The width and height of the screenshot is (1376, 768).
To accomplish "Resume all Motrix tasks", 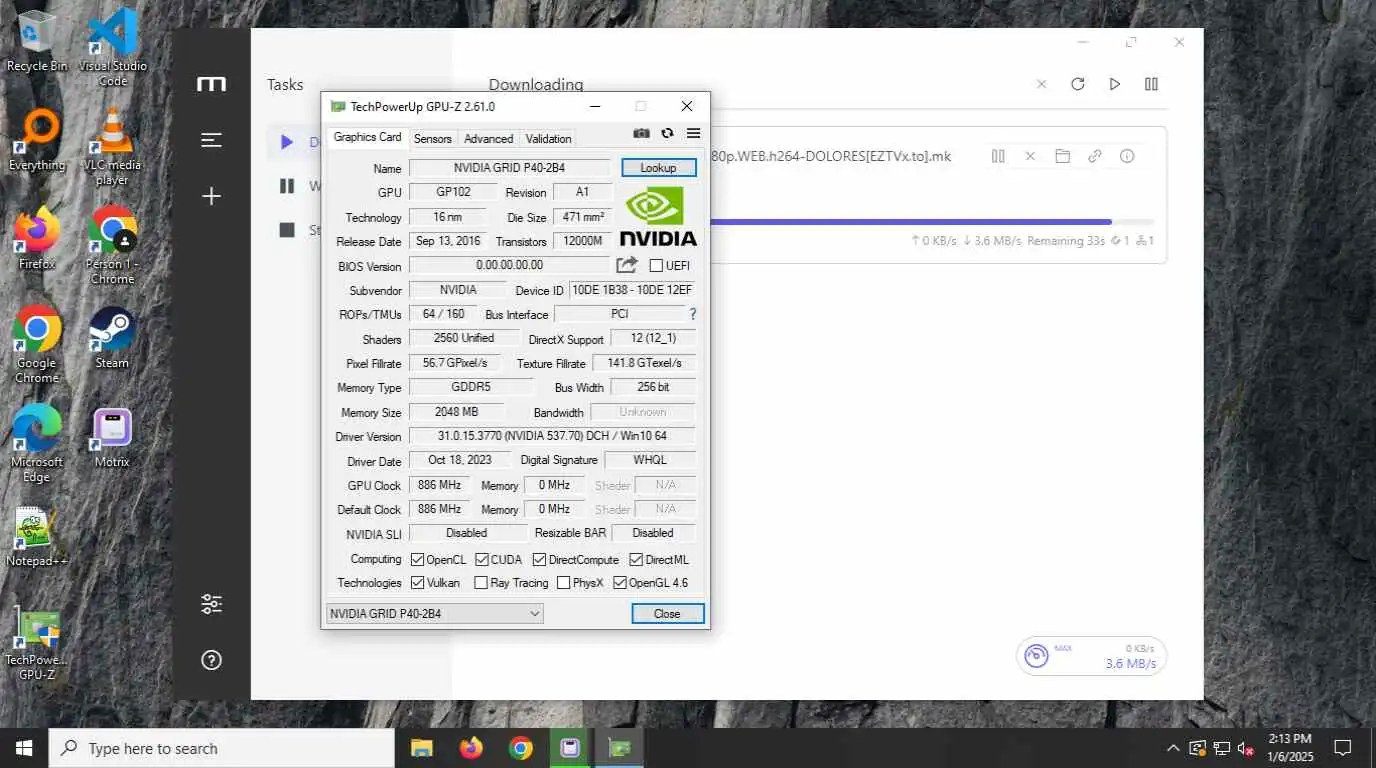I will click(x=1115, y=84).
